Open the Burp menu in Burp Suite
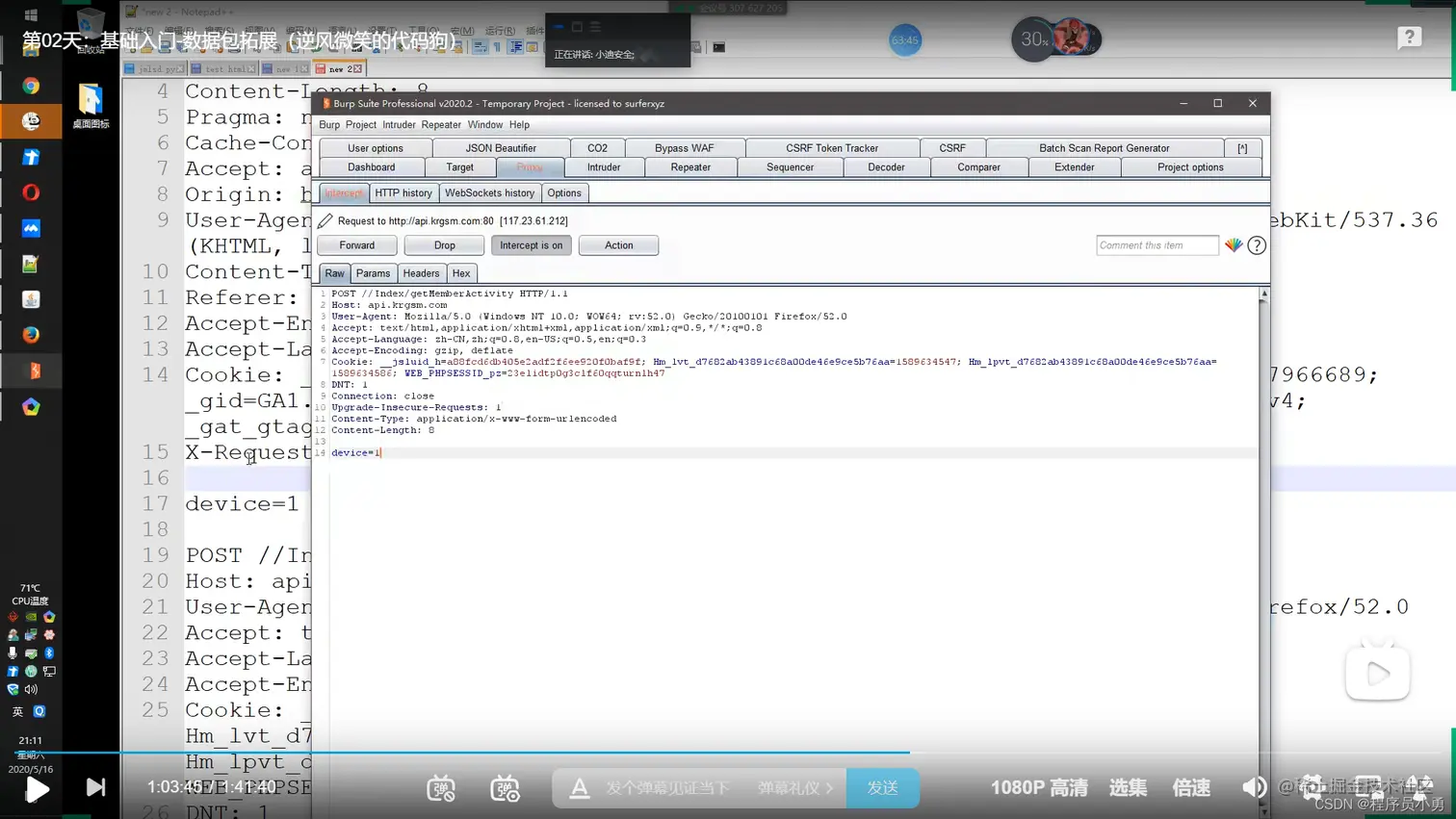Image resolution: width=1456 pixels, height=819 pixels. pyautogui.click(x=329, y=125)
